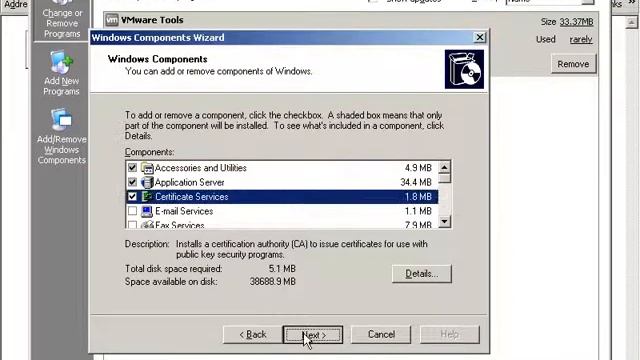Open Add/Remove Windows Components icon in sidebar

(x=61, y=120)
